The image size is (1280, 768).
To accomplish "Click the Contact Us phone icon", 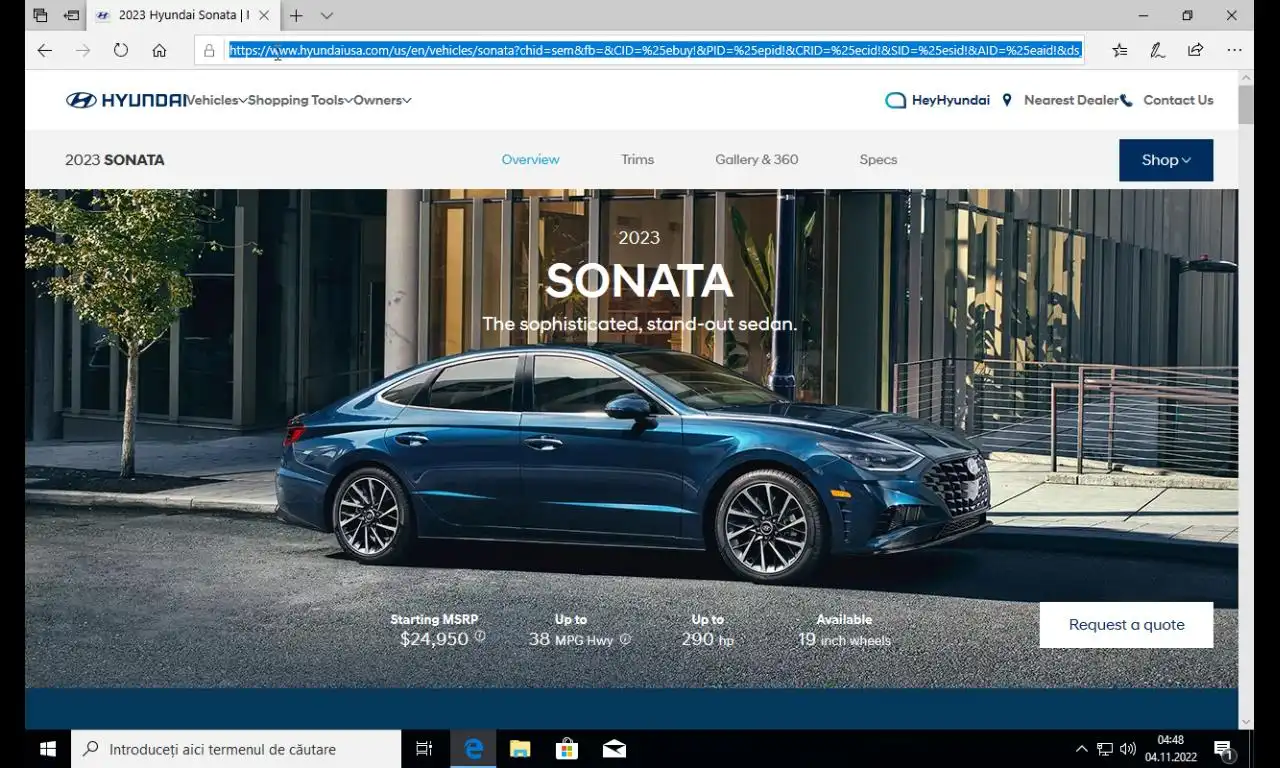I will 1127,100.
